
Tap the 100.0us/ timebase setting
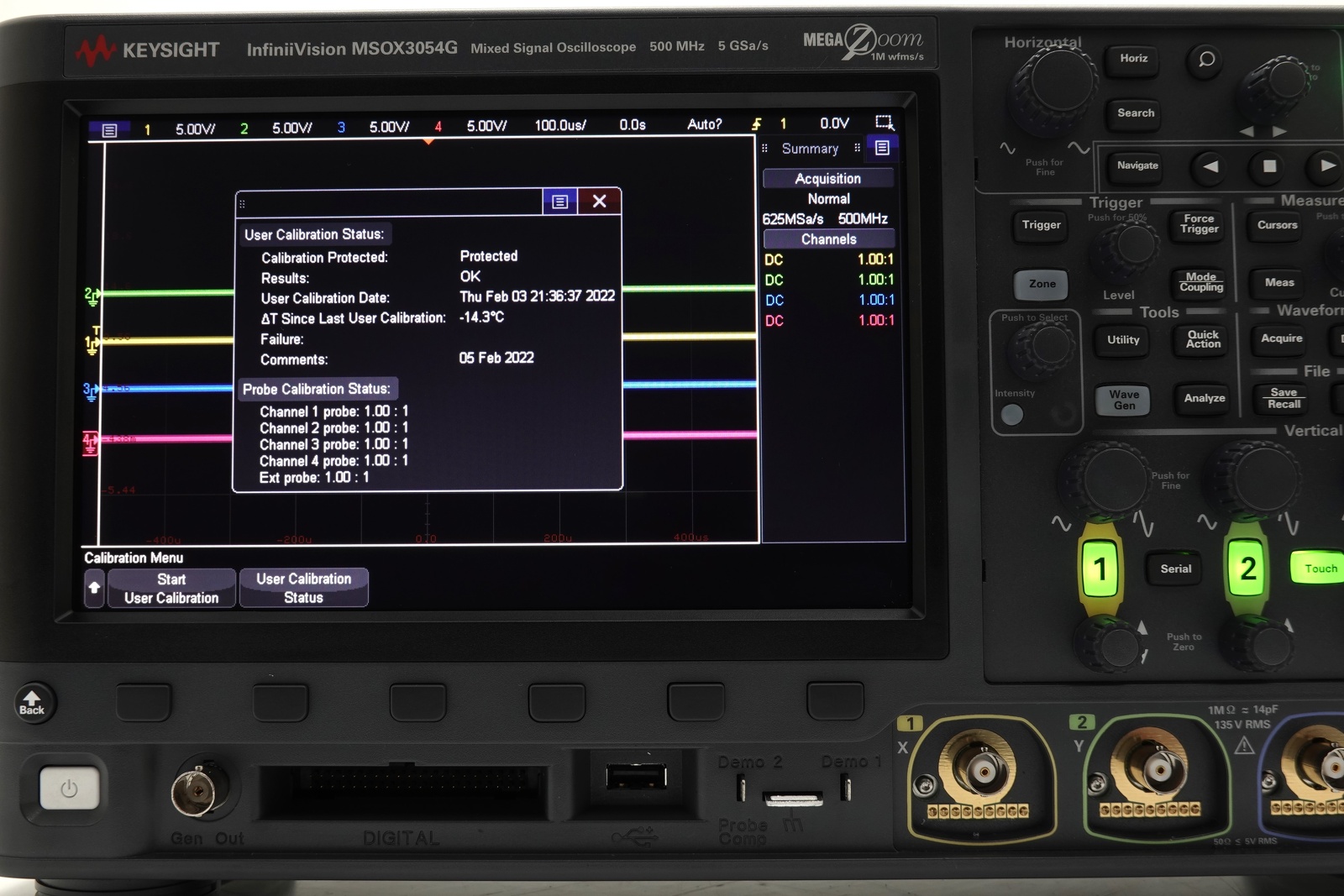coord(560,126)
